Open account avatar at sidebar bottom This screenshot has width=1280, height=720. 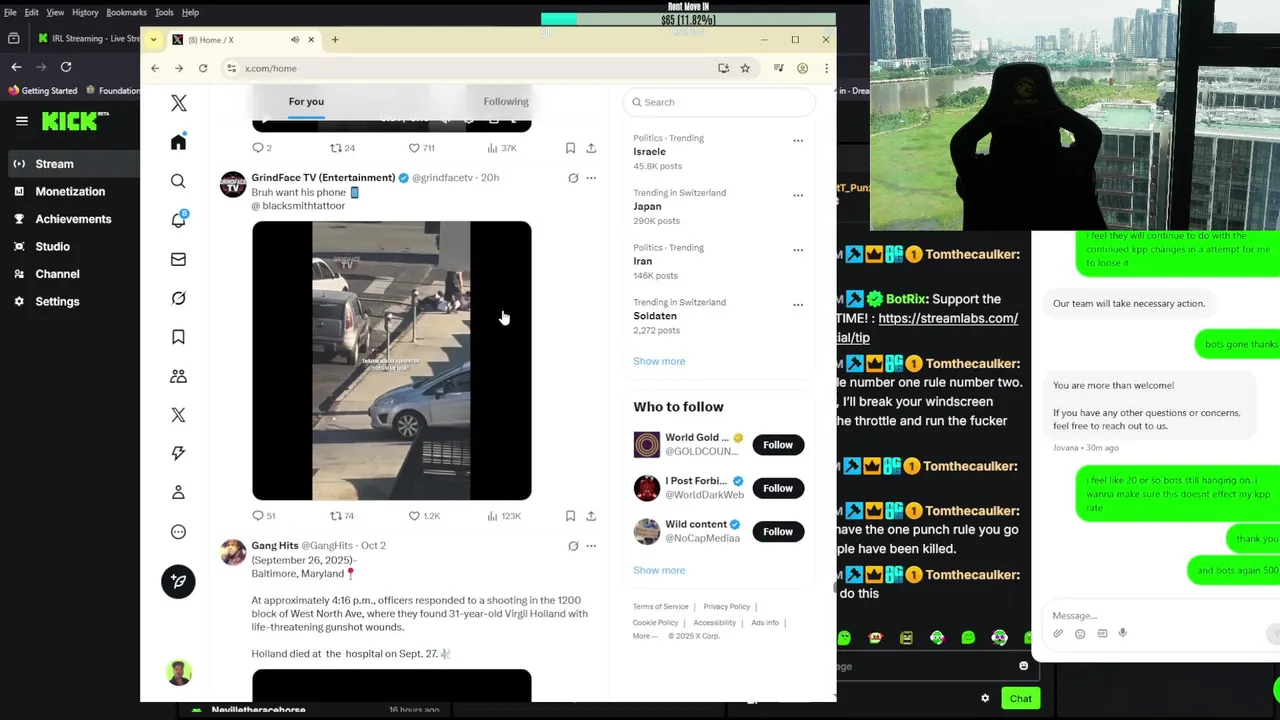[x=179, y=673]
